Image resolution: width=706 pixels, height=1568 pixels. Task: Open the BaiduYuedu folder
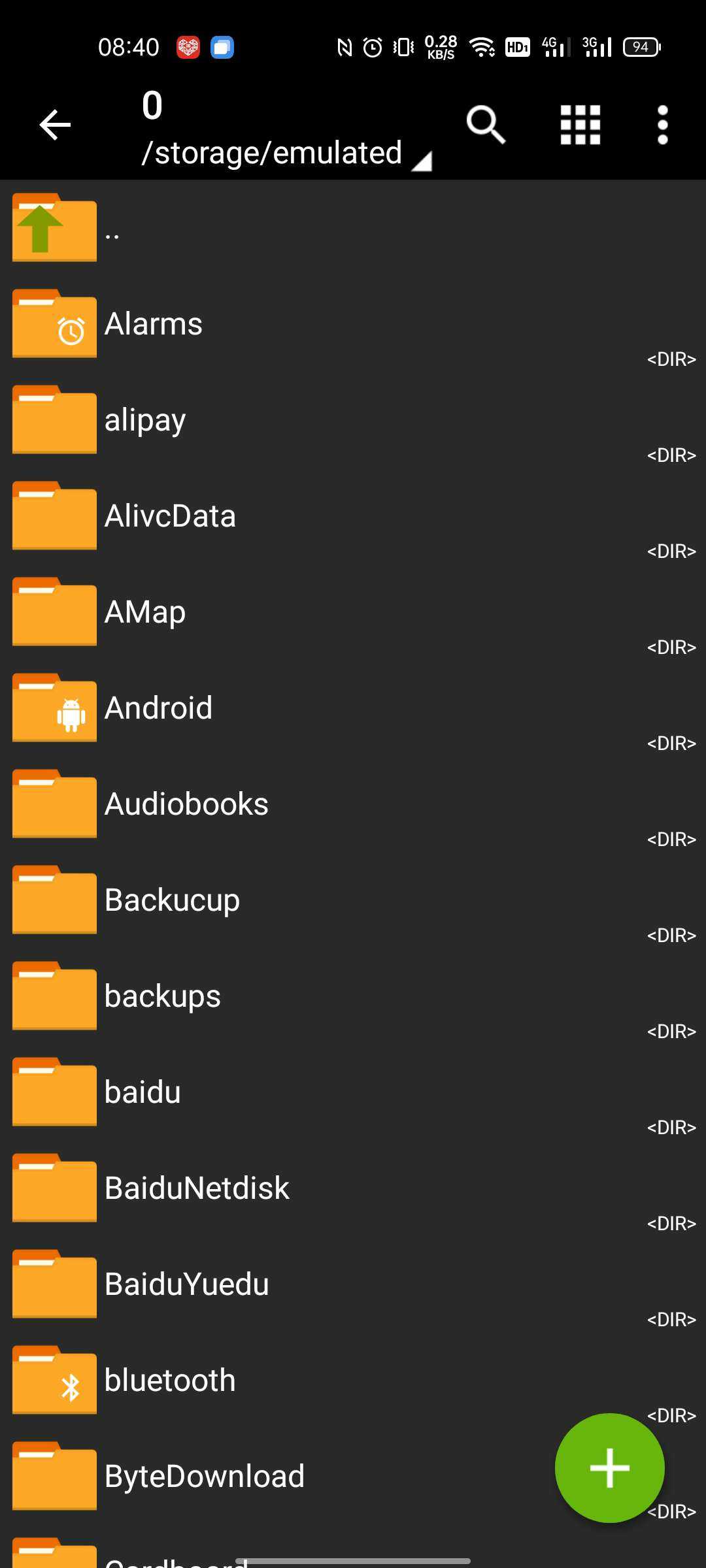click(x=186, y=1284)
